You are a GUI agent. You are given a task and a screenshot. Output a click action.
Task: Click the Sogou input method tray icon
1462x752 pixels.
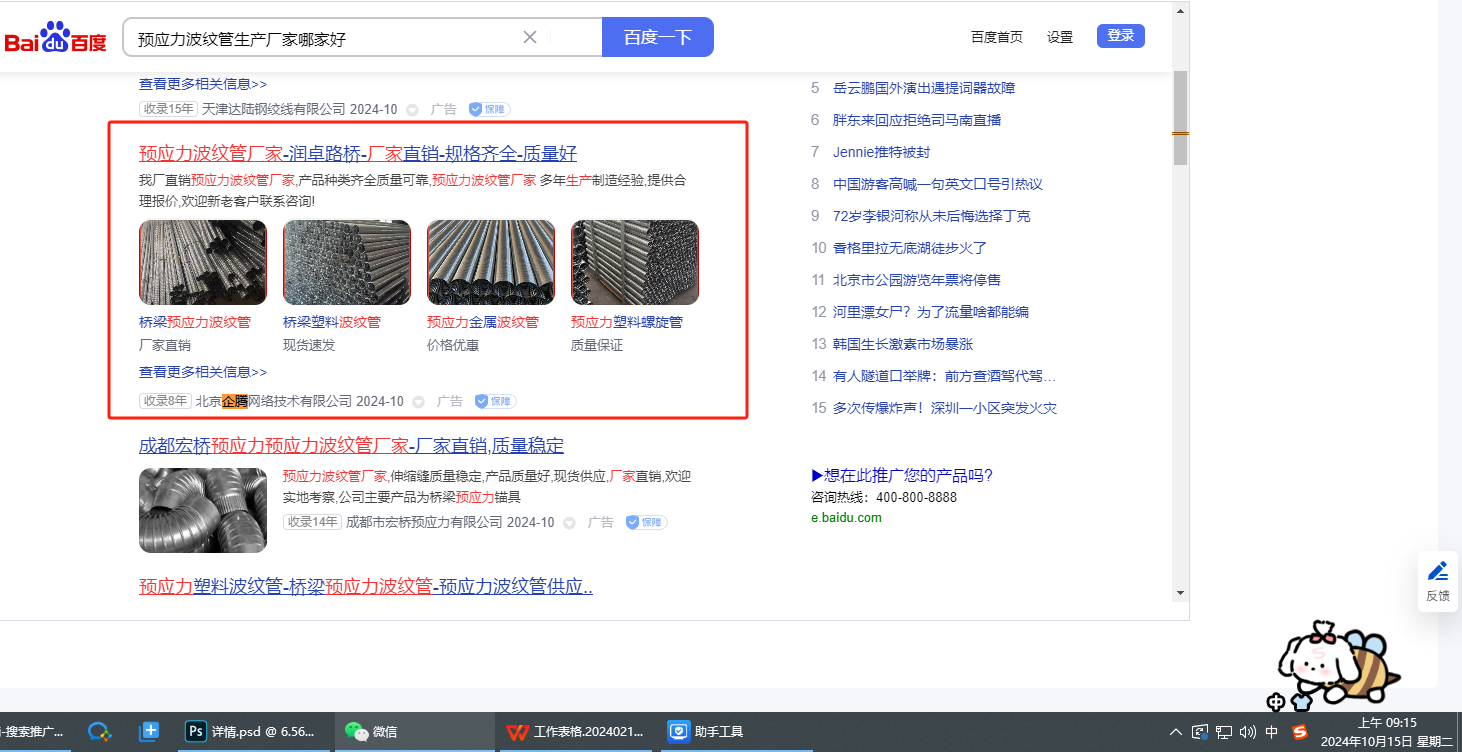tap(1300, 732)
